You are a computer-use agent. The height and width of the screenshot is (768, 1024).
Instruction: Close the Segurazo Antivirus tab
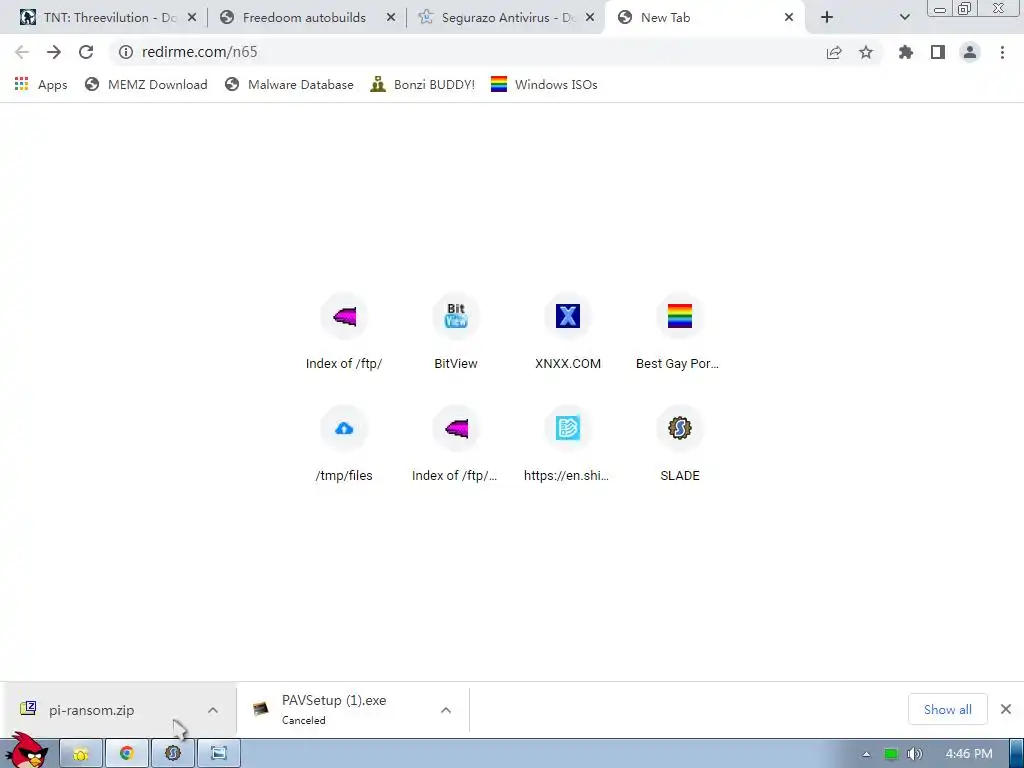pos(590,18)
